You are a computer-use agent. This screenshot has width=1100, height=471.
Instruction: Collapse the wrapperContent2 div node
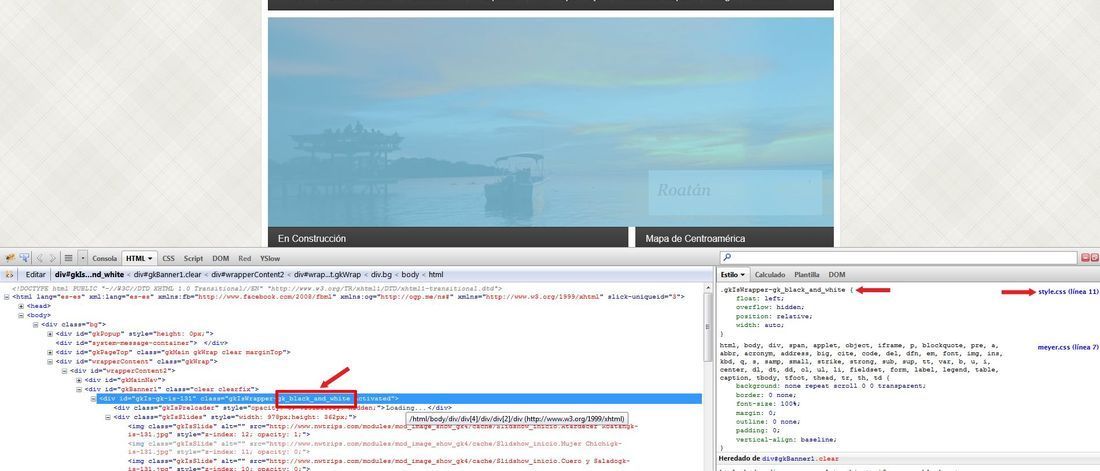pos(65,371)
